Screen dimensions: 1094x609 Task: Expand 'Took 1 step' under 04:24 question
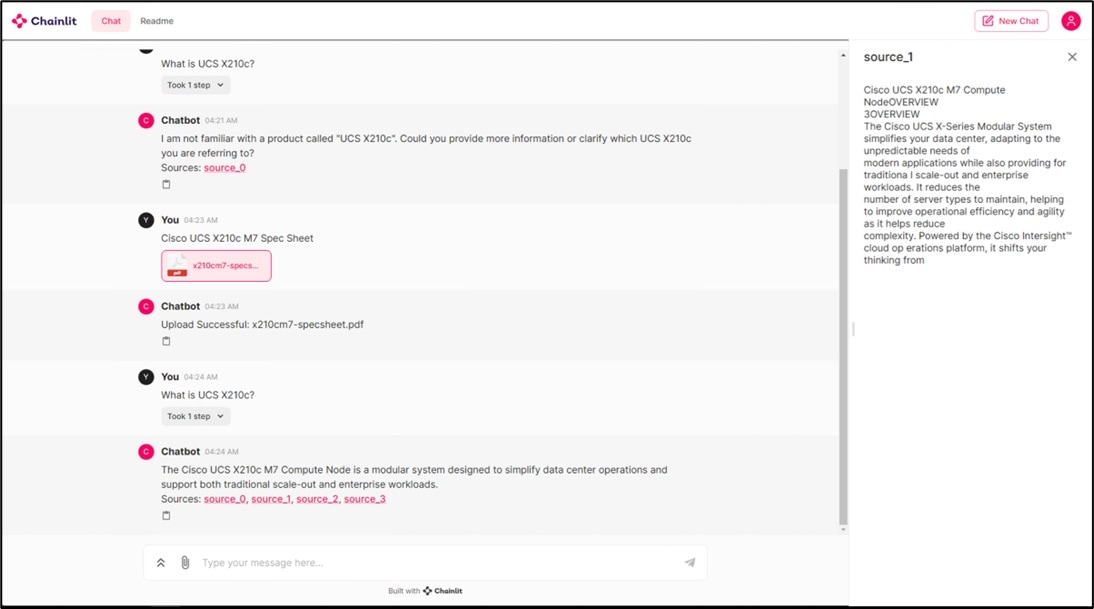click(195, 416)
